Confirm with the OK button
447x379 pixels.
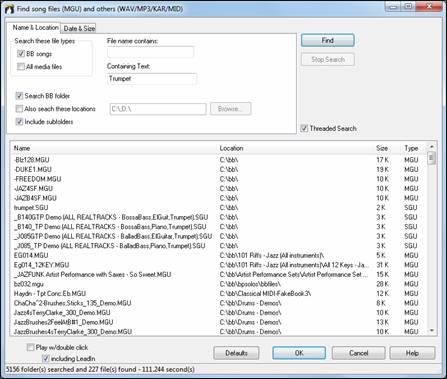299,353
